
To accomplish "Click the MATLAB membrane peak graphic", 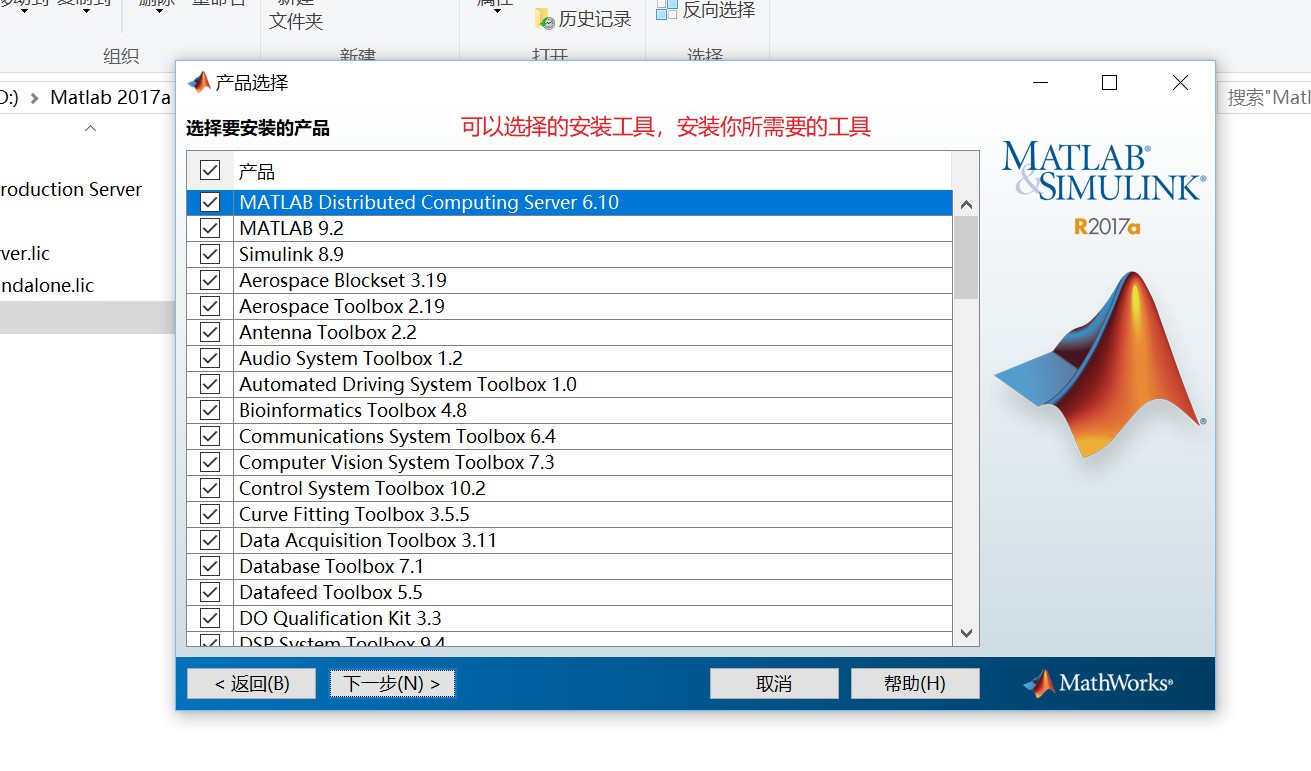I will [x=1100, y=365].
